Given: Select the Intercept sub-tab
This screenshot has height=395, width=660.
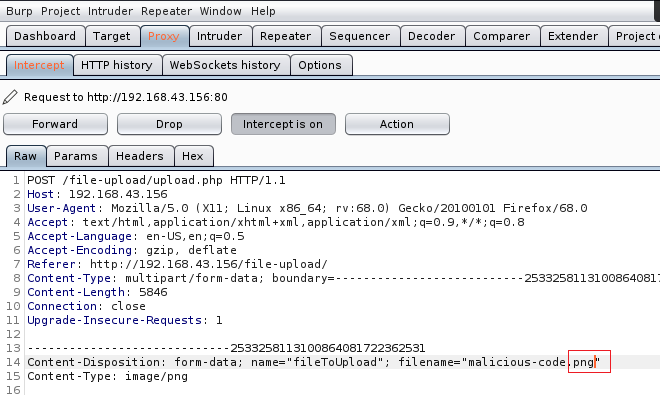Looking at the screenshot, I should coord(39,65).
